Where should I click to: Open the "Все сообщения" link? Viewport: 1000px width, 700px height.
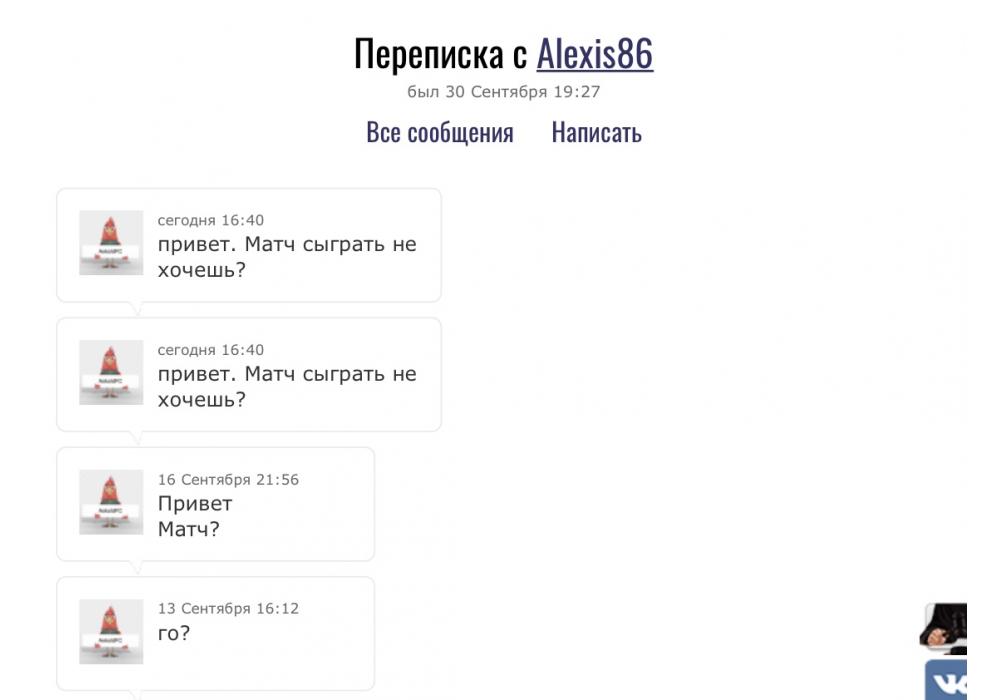click(x=439, y=132)
